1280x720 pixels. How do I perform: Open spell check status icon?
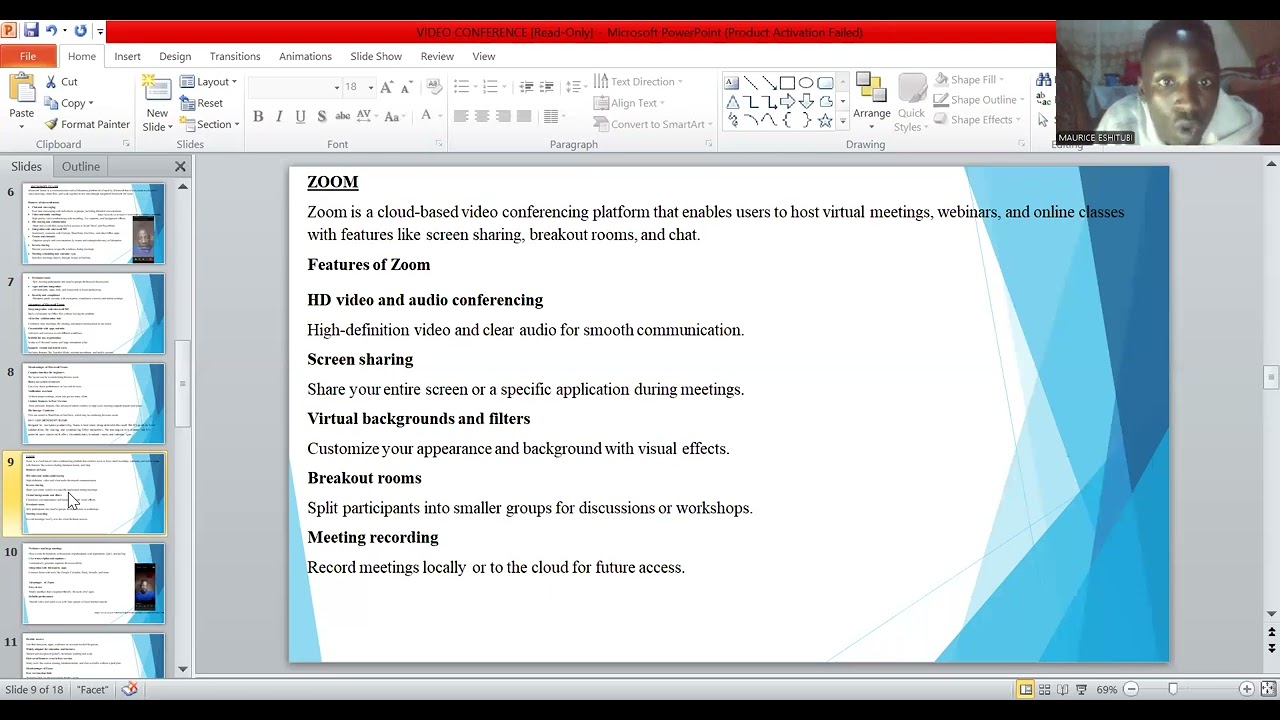tap(129, 689)
